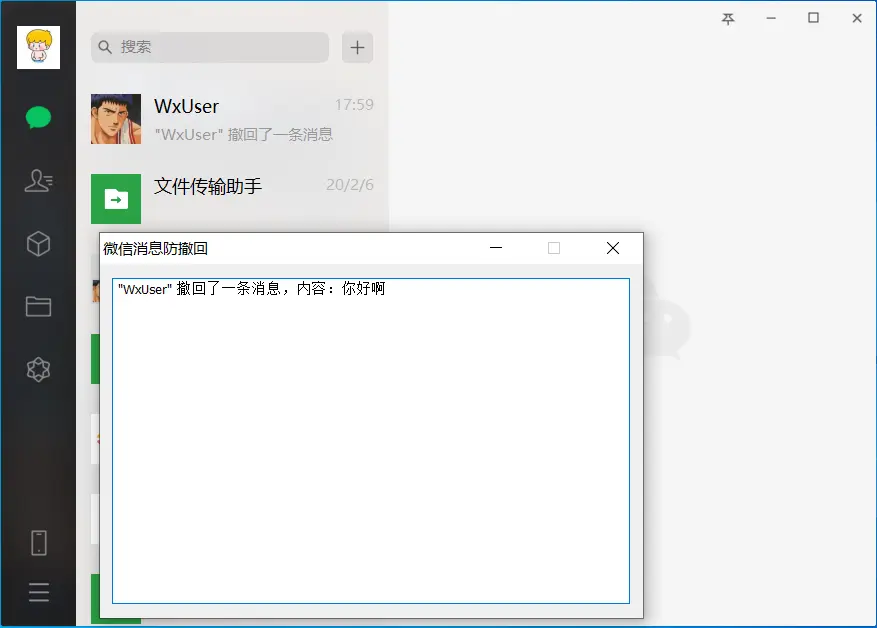This screenshot has height=628, width=877.
Task: Click the recalled message preview under WxUser
Action: coord(243,135)
